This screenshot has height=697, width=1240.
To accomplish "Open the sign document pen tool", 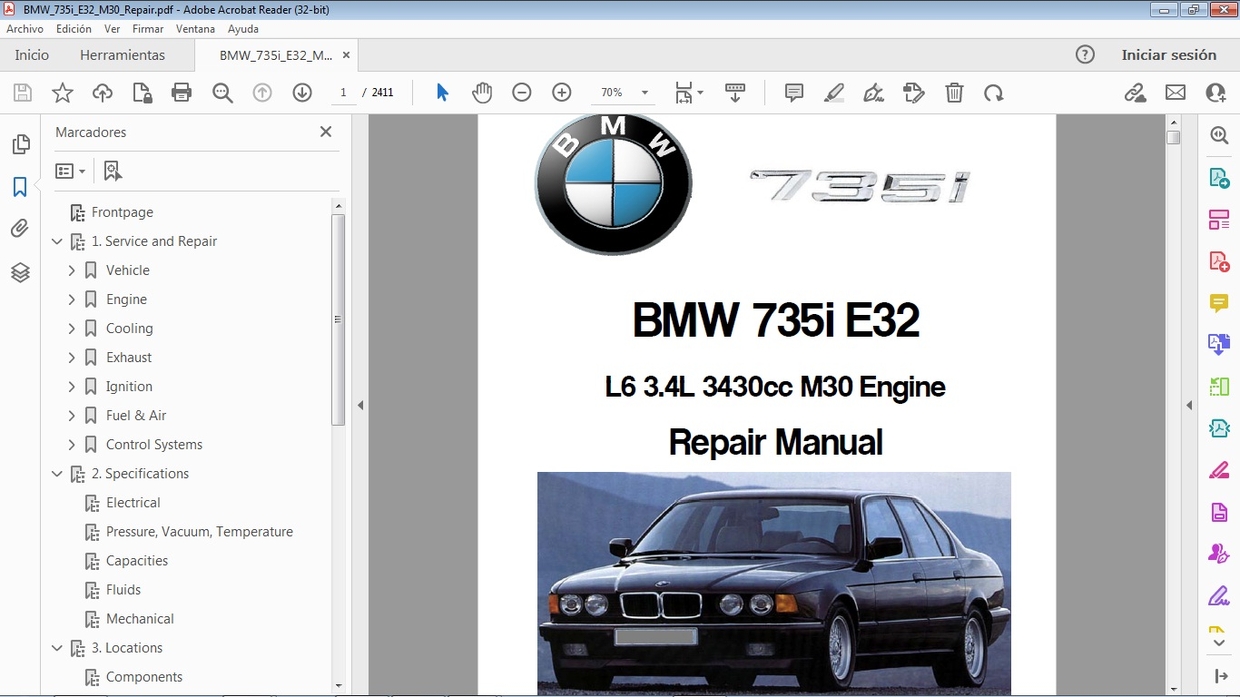I will click(x=873, y=93).
